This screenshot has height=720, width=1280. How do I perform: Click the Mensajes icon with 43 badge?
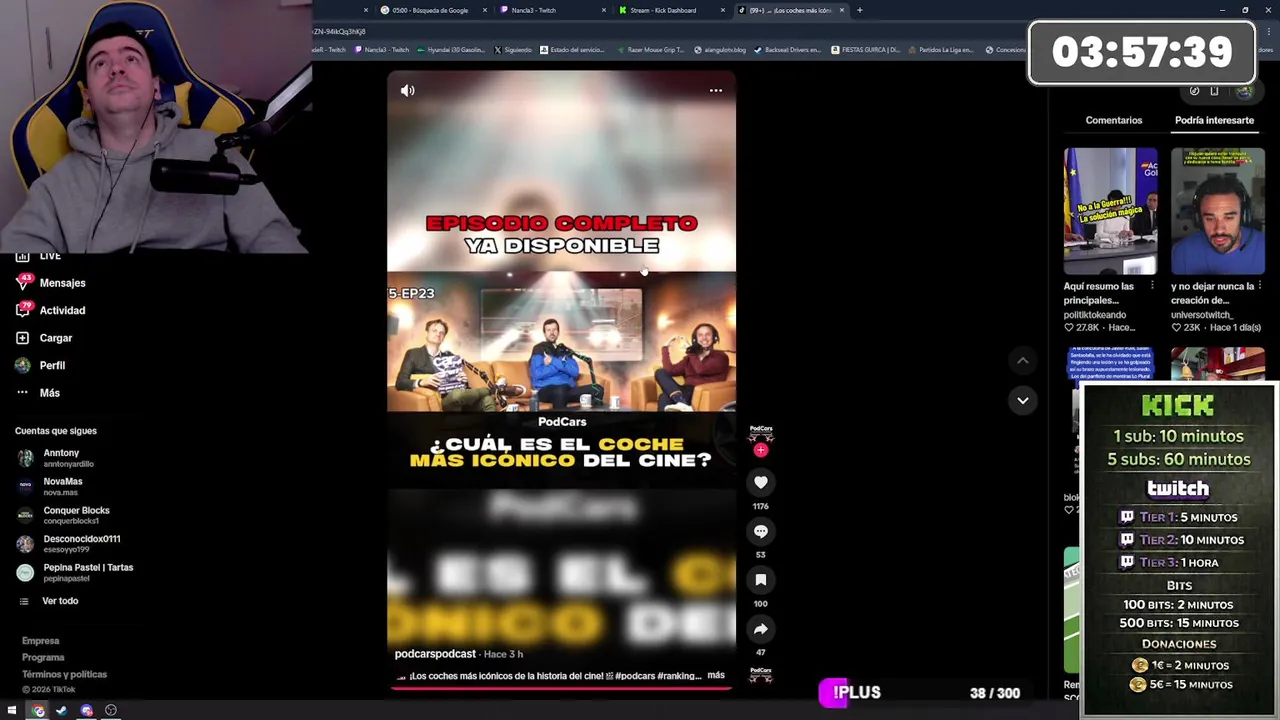[23, 283]
